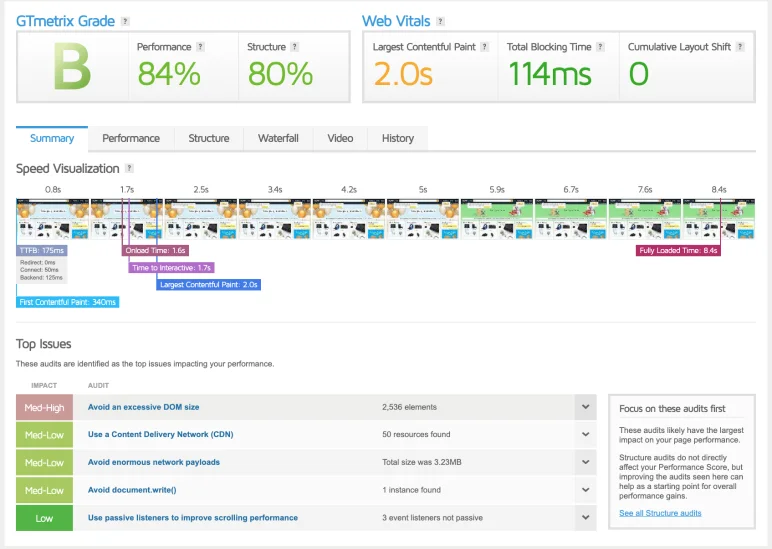The image size is (772, 549).
Task: Click the Time to Interactive: 1.7s marker
Action: point(171,268)
